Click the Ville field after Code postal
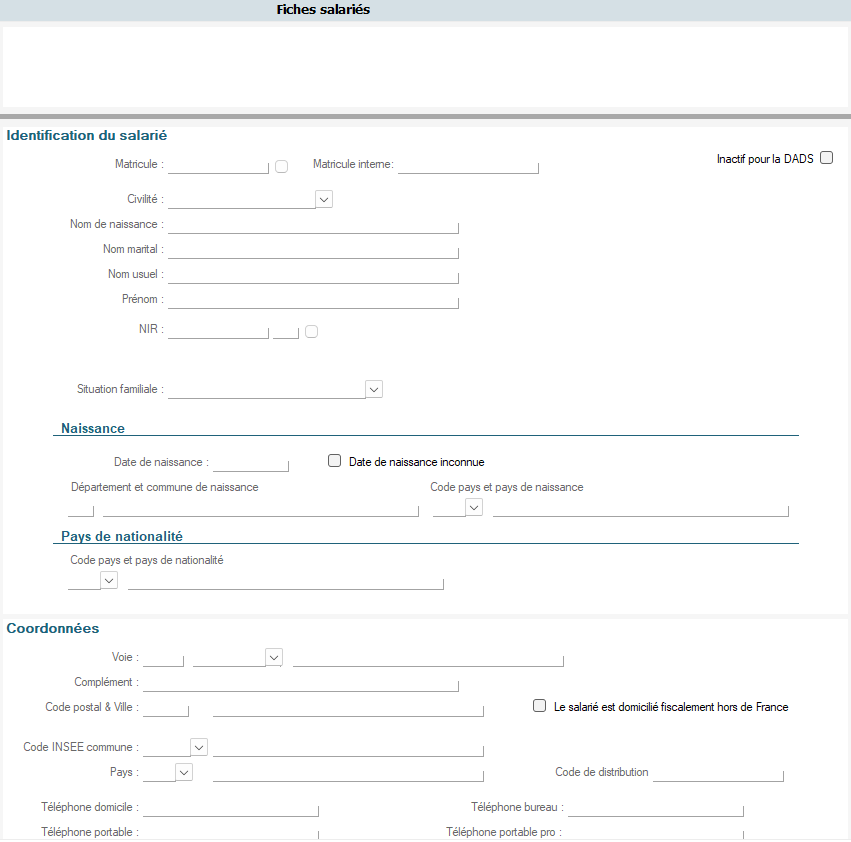The image size is (851, 842). [348, 708]
